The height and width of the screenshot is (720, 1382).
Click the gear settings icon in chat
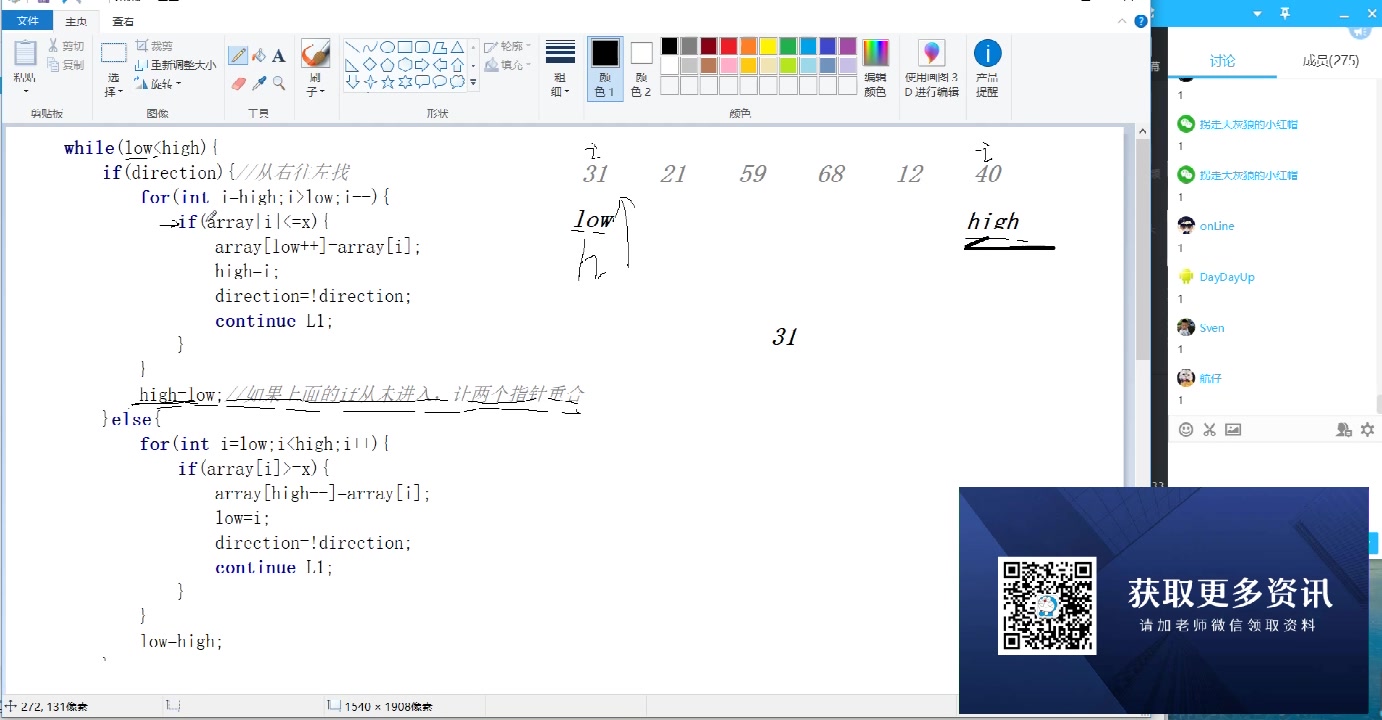(x=1367, y=430)
